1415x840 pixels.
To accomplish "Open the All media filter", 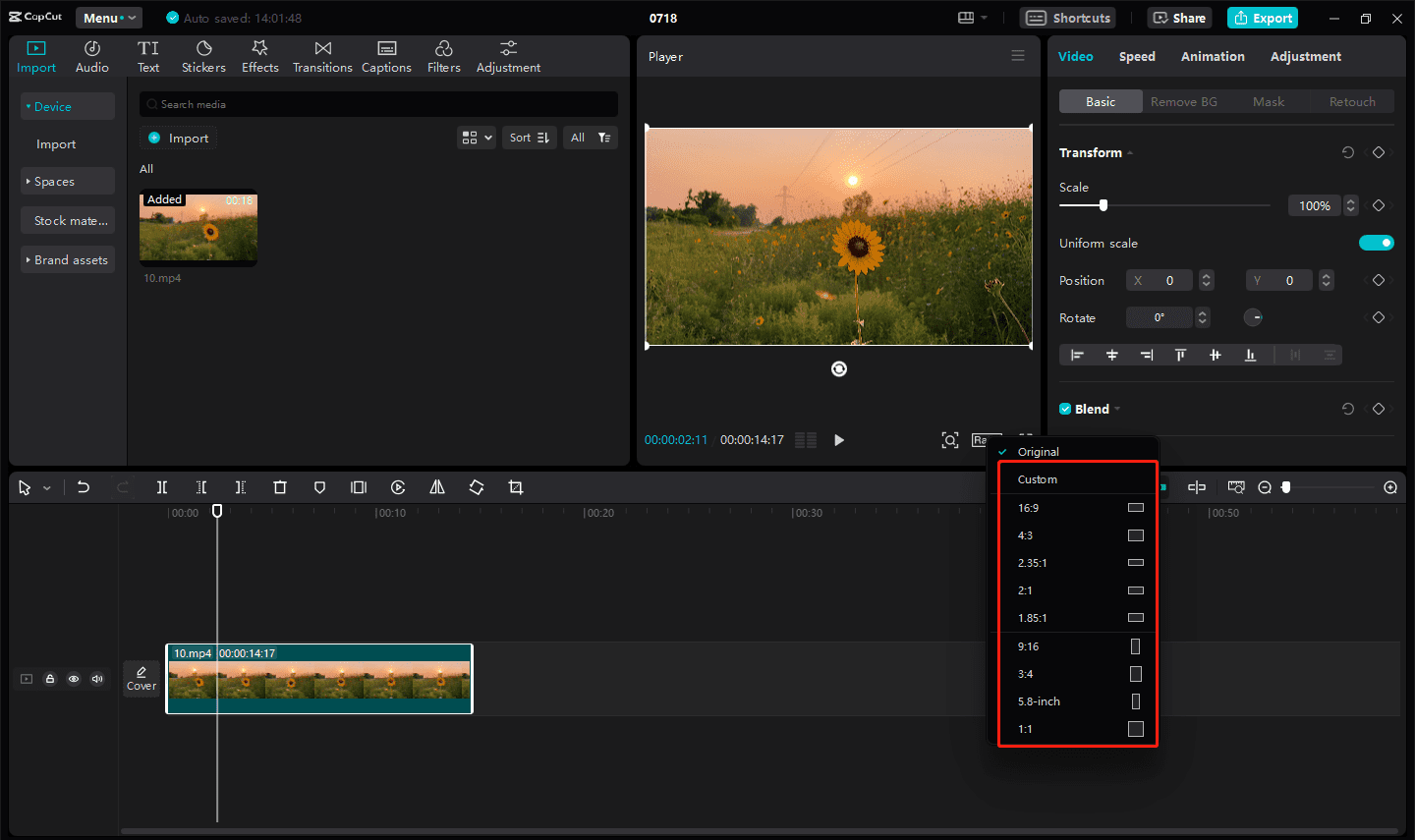I will pos(591,138).
